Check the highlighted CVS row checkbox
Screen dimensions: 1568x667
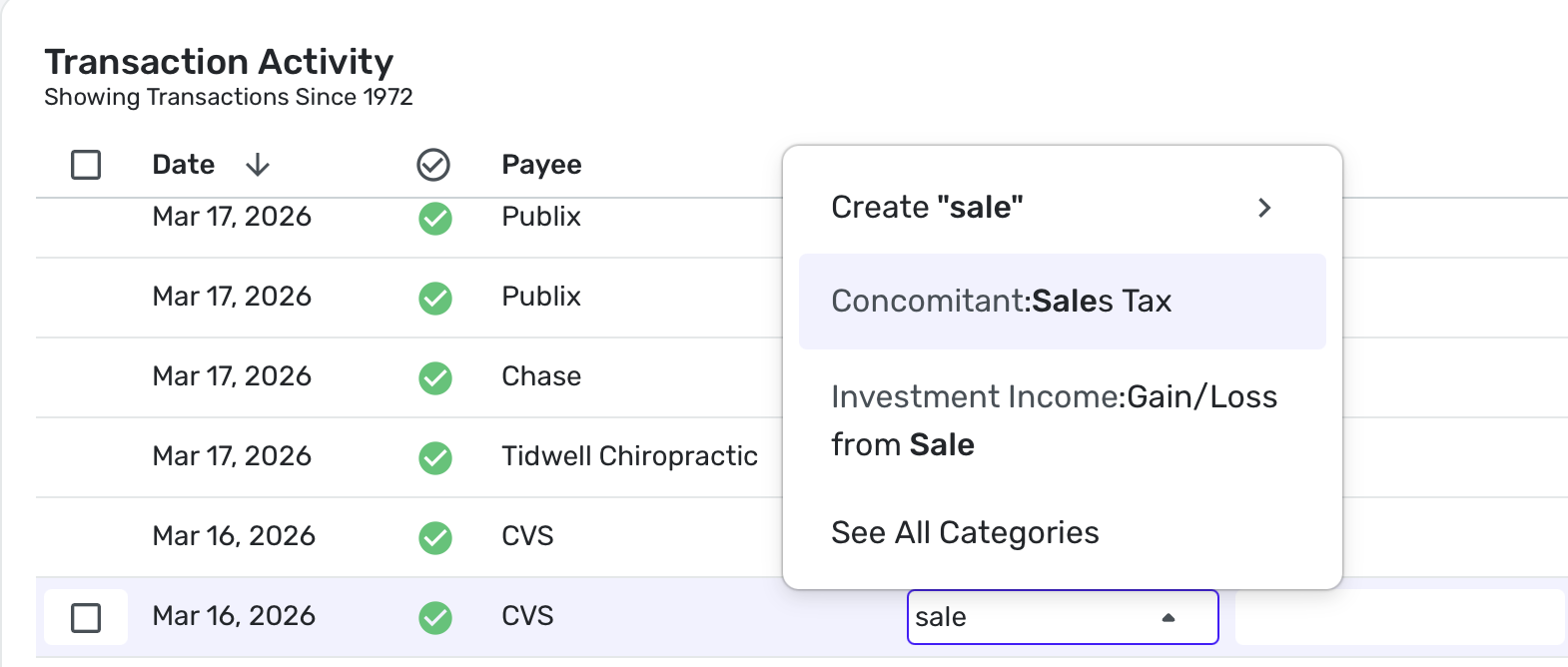(x=86, y=617)
